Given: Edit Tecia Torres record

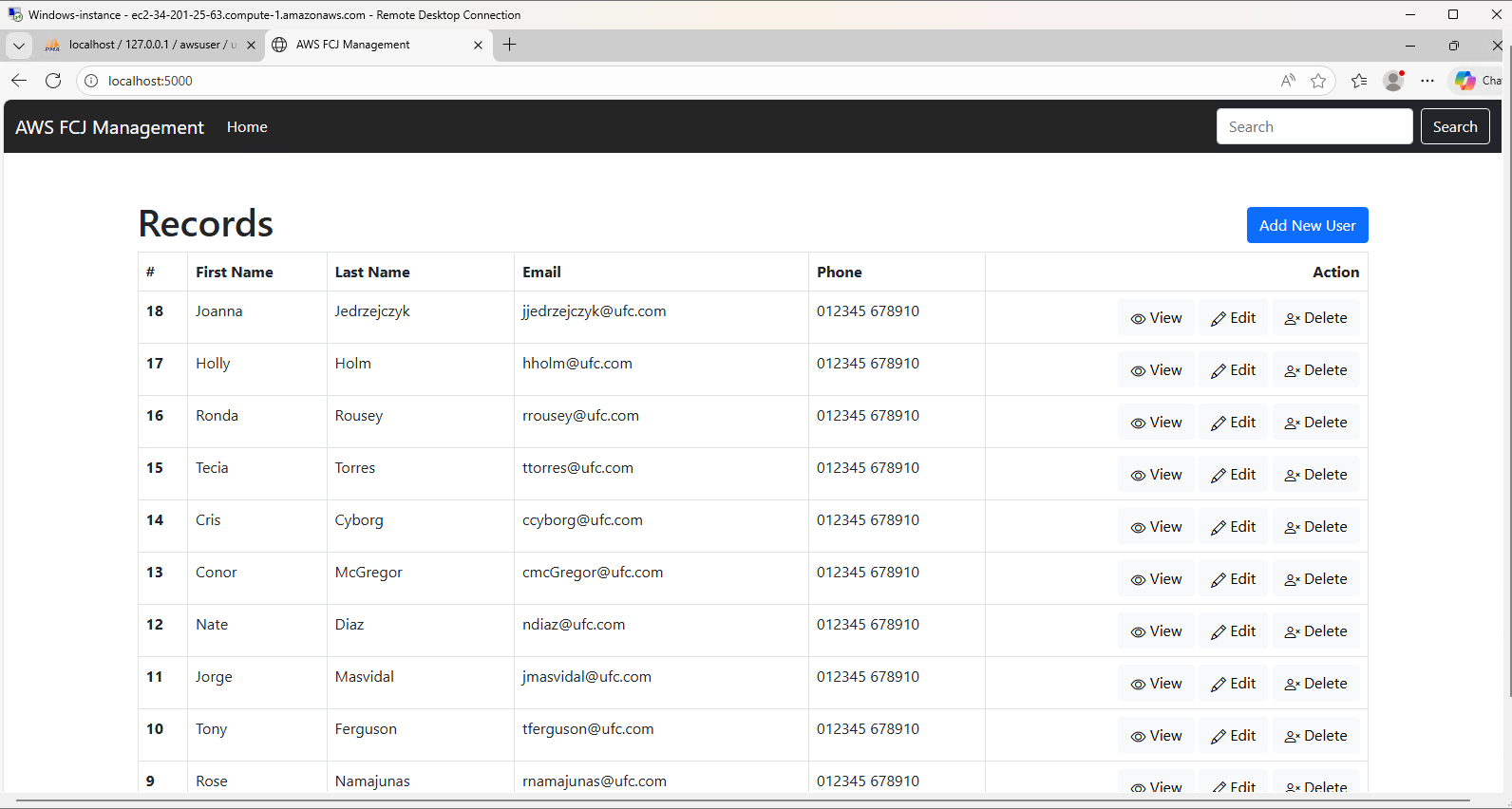Looking at the screenshot, I should click(x=1233, y=475).
